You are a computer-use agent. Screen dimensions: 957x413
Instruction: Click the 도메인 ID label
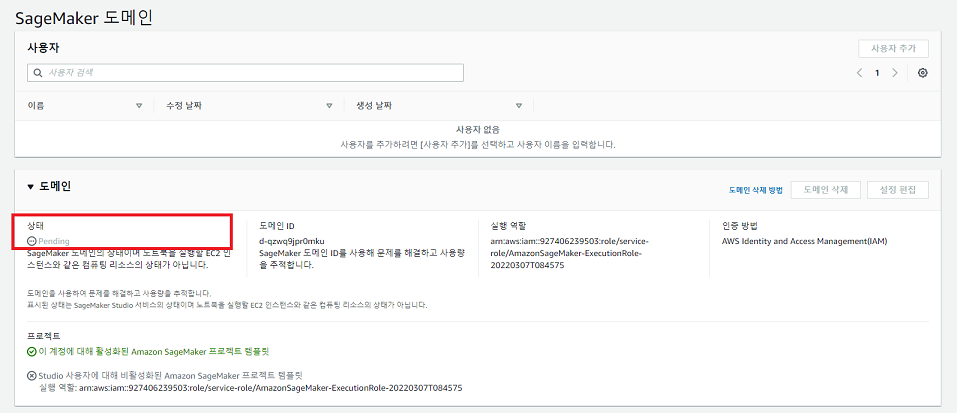point(277,225)
